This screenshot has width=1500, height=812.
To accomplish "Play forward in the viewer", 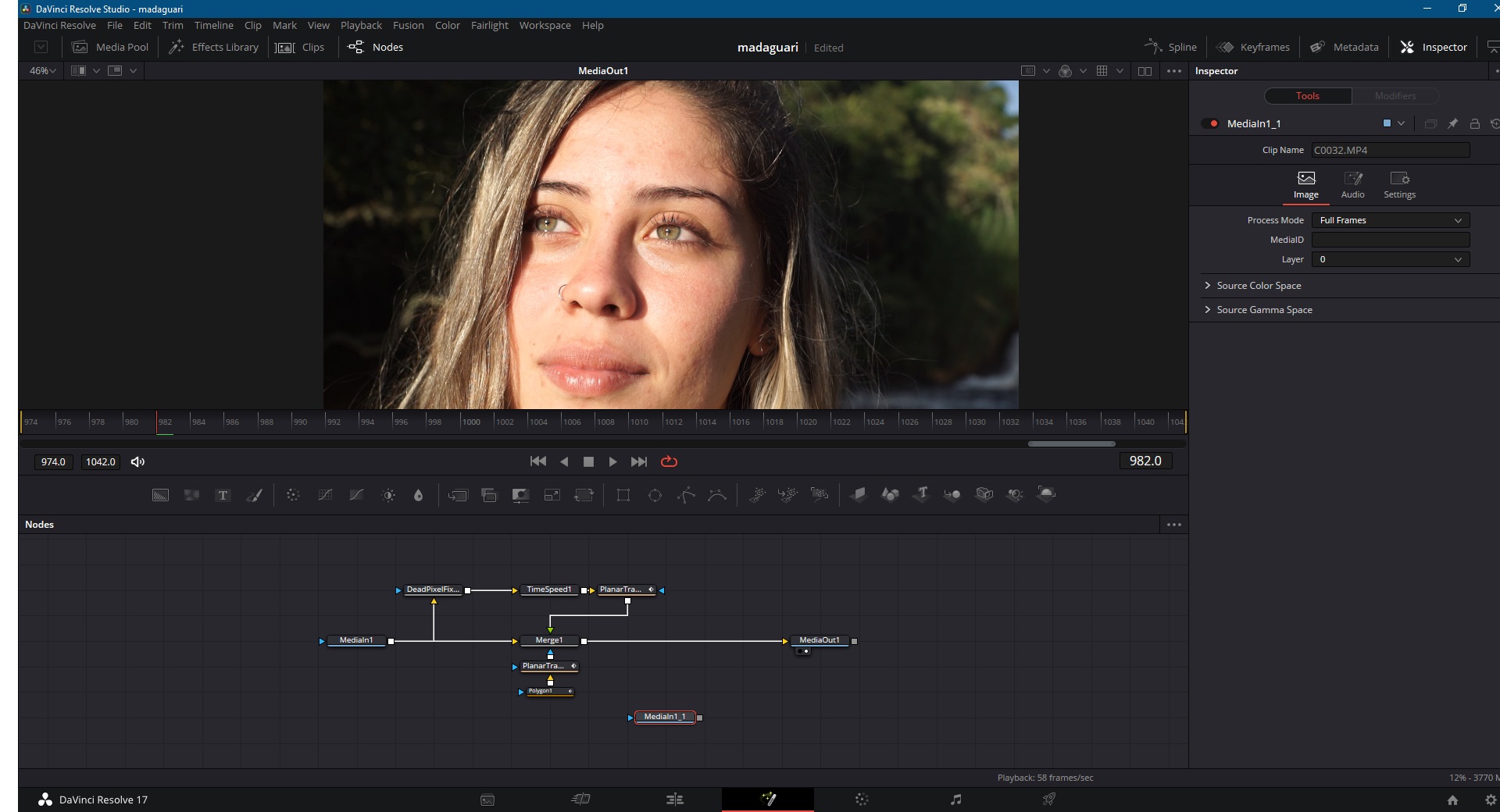I will pyautogui.click(x=613, y=461).
